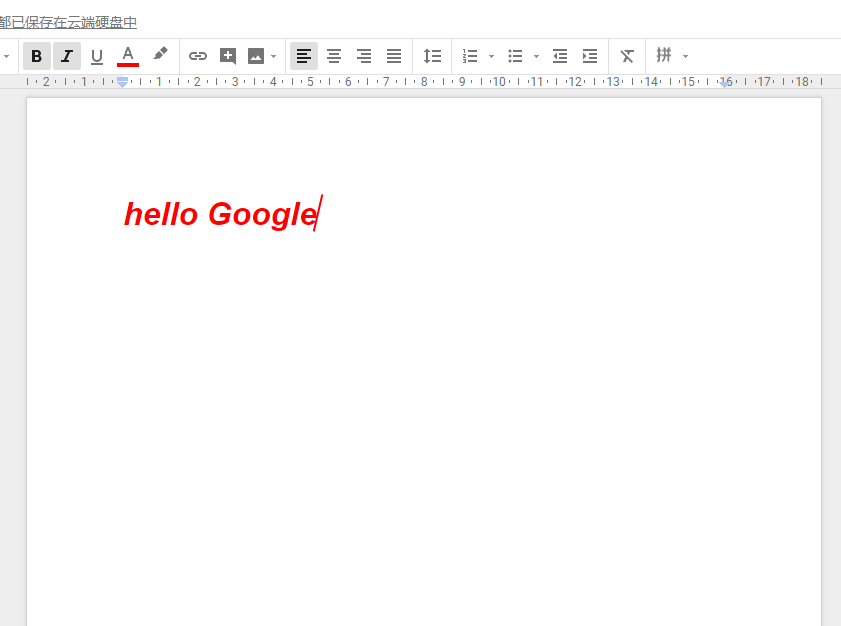Toggle bold formatting
The height and width of the screenshot is (626, 841).
pos(36,56)
